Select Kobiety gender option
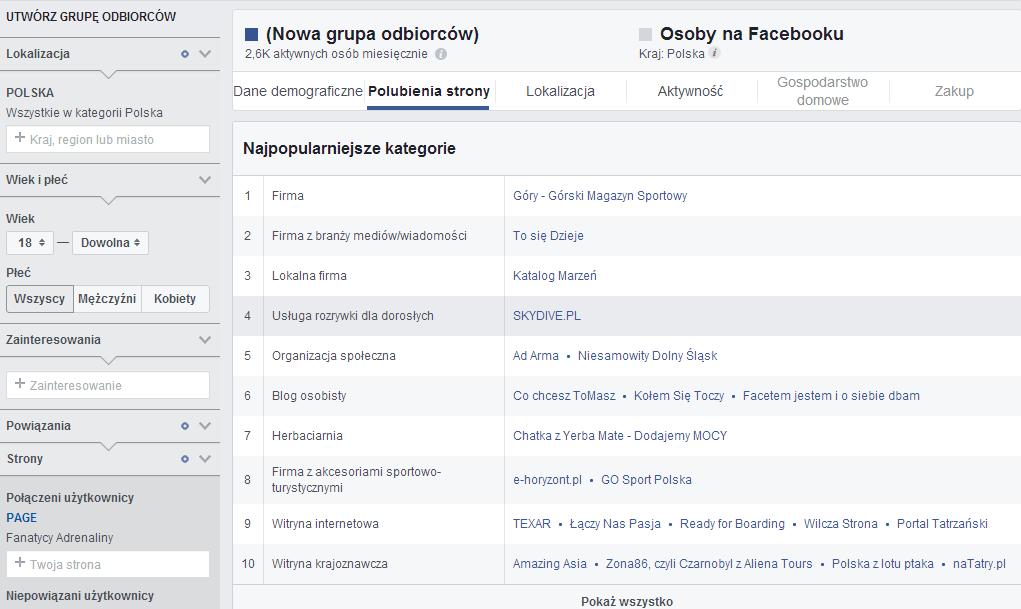The image size is (1021, 609). [x=175, y=299]
